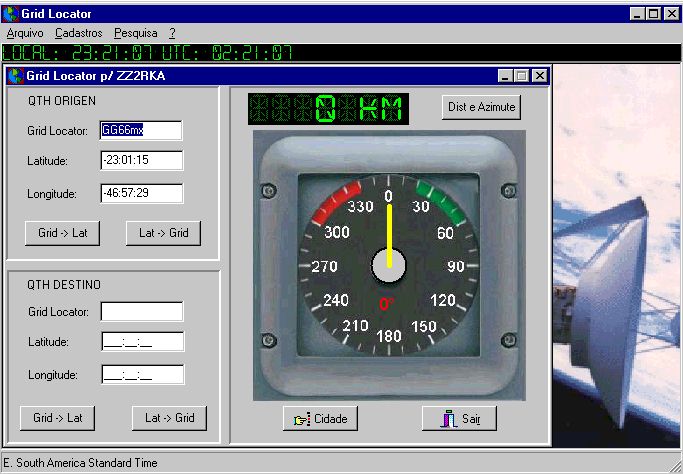Click the 0 KM distance display
This screenshot has width=683, height=474.
328,109
